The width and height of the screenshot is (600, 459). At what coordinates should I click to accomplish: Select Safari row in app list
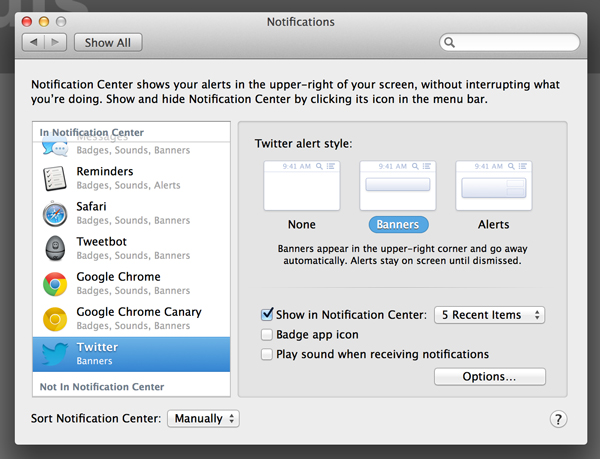[131, 213]
